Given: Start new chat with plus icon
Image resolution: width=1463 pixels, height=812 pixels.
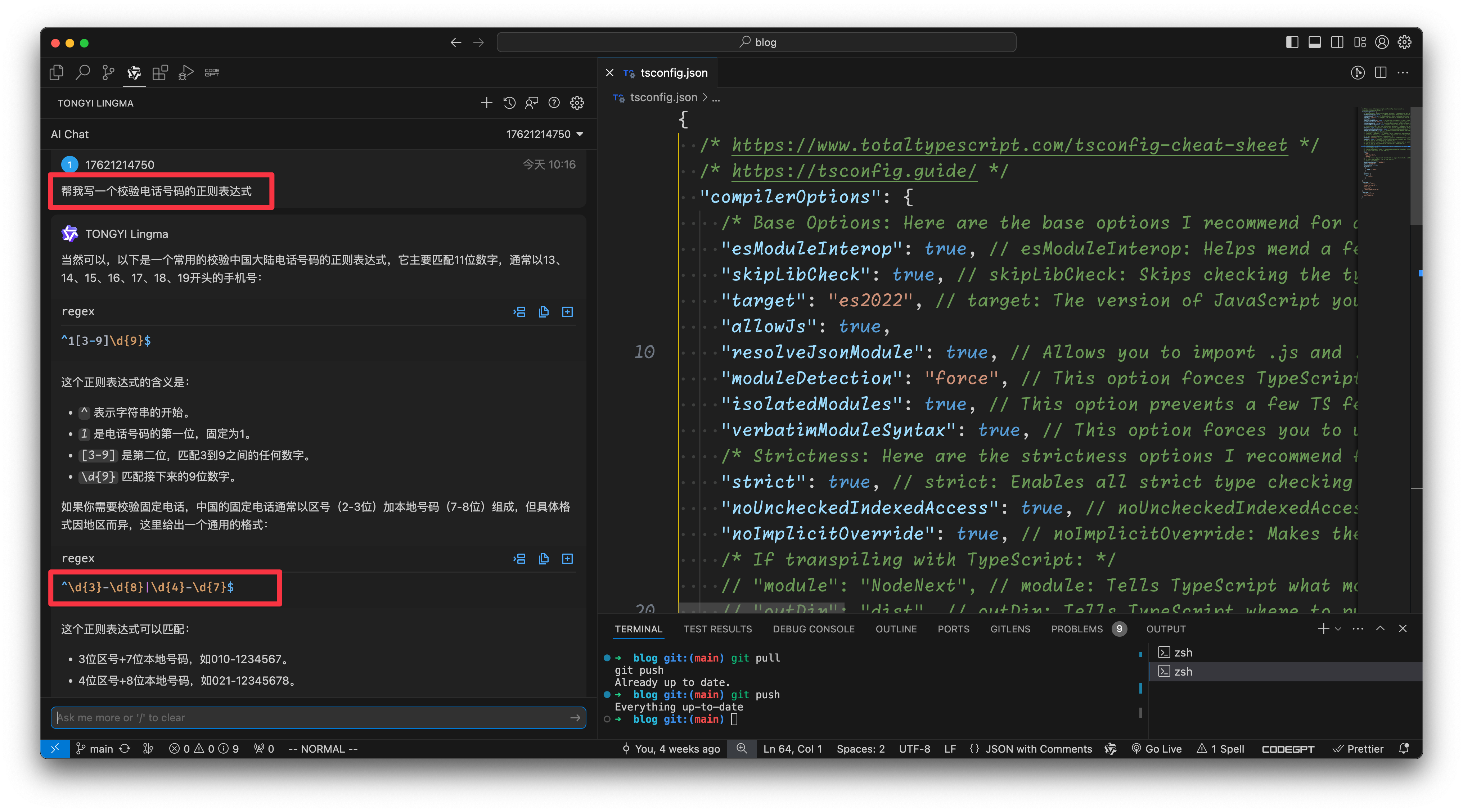Looking at the screenshot, I should (486, 103).
